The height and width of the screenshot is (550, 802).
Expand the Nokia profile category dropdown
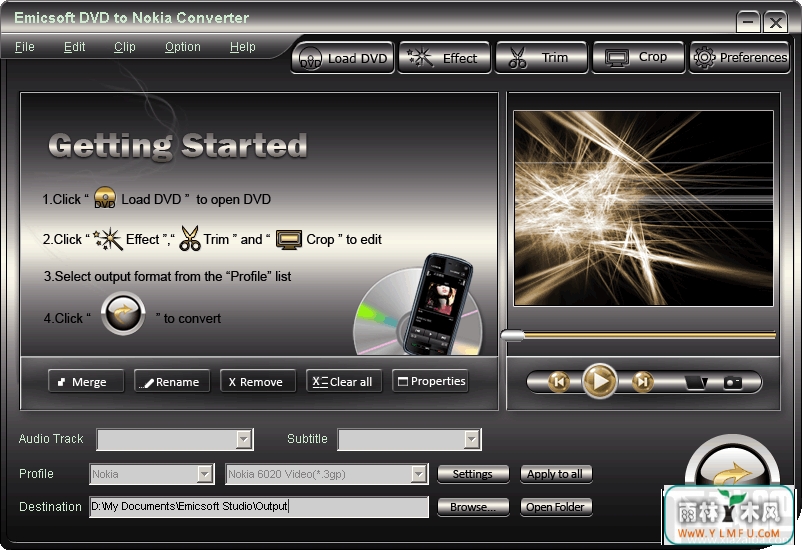(205, 474)
